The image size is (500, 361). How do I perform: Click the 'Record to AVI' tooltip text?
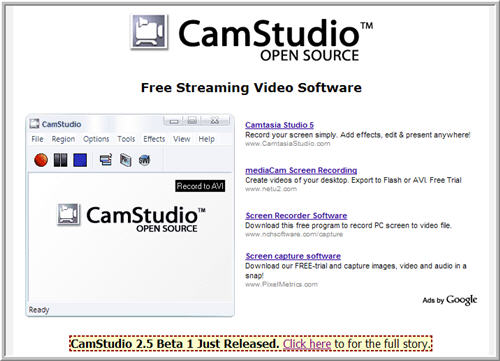tap(200, 186)
